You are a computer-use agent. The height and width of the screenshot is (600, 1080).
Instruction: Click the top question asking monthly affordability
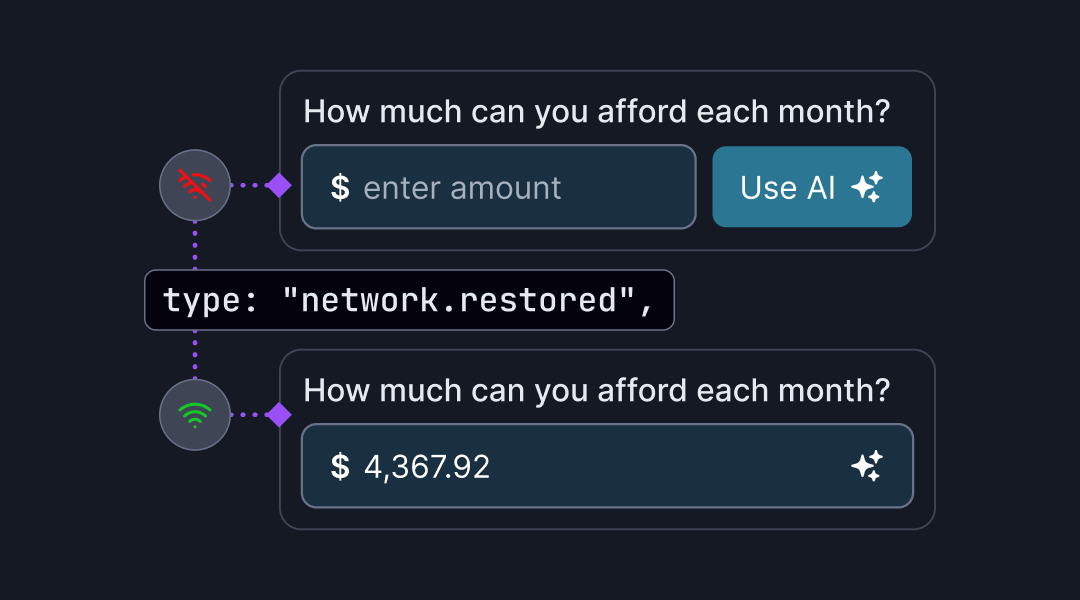tap(600, 112)
